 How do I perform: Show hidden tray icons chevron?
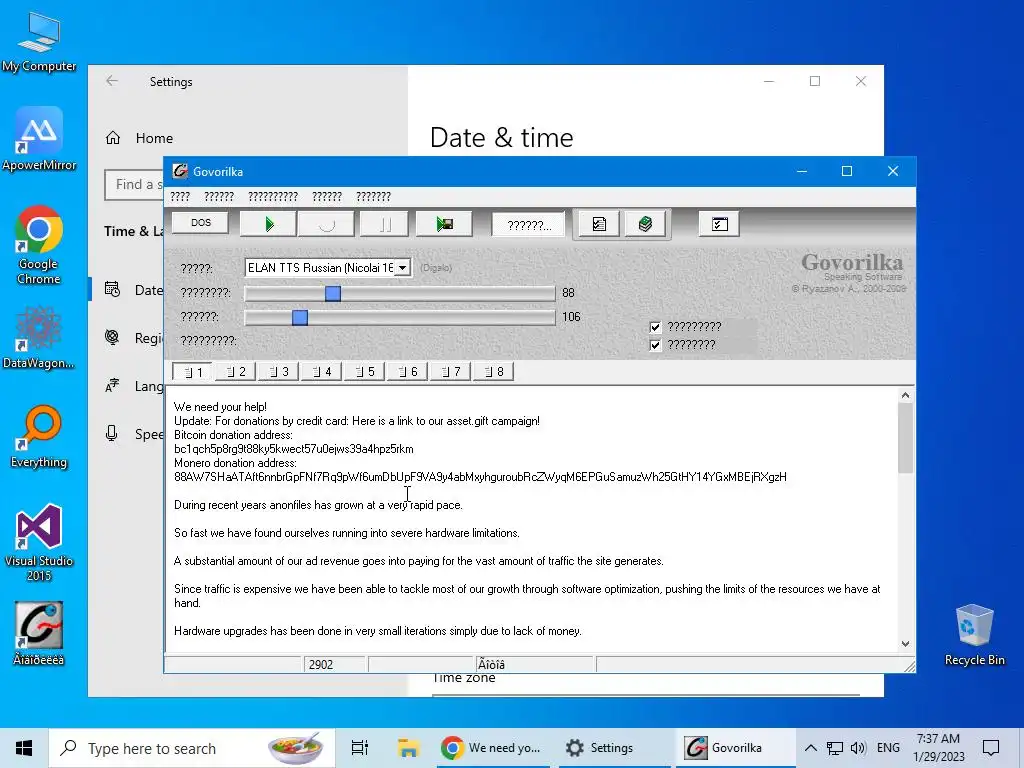[810, 748]
